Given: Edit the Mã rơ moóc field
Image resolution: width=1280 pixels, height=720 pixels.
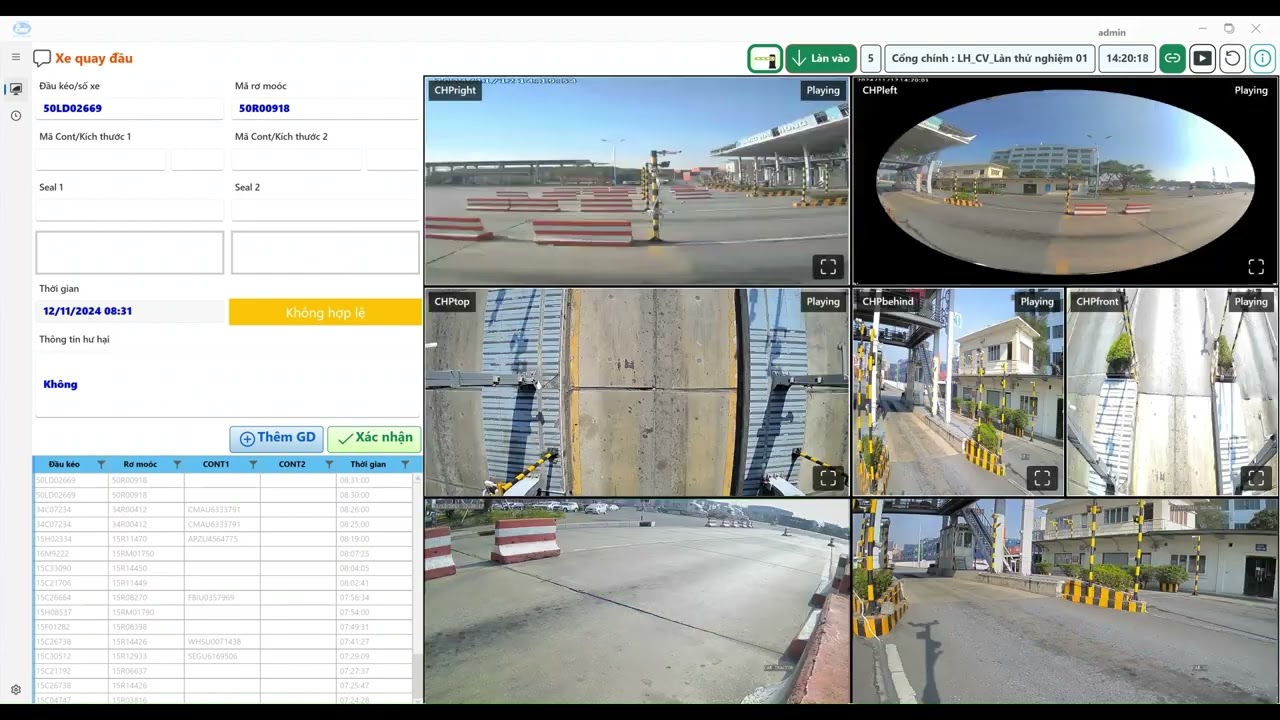Looking at the screenshot, I should pos(325,108).
